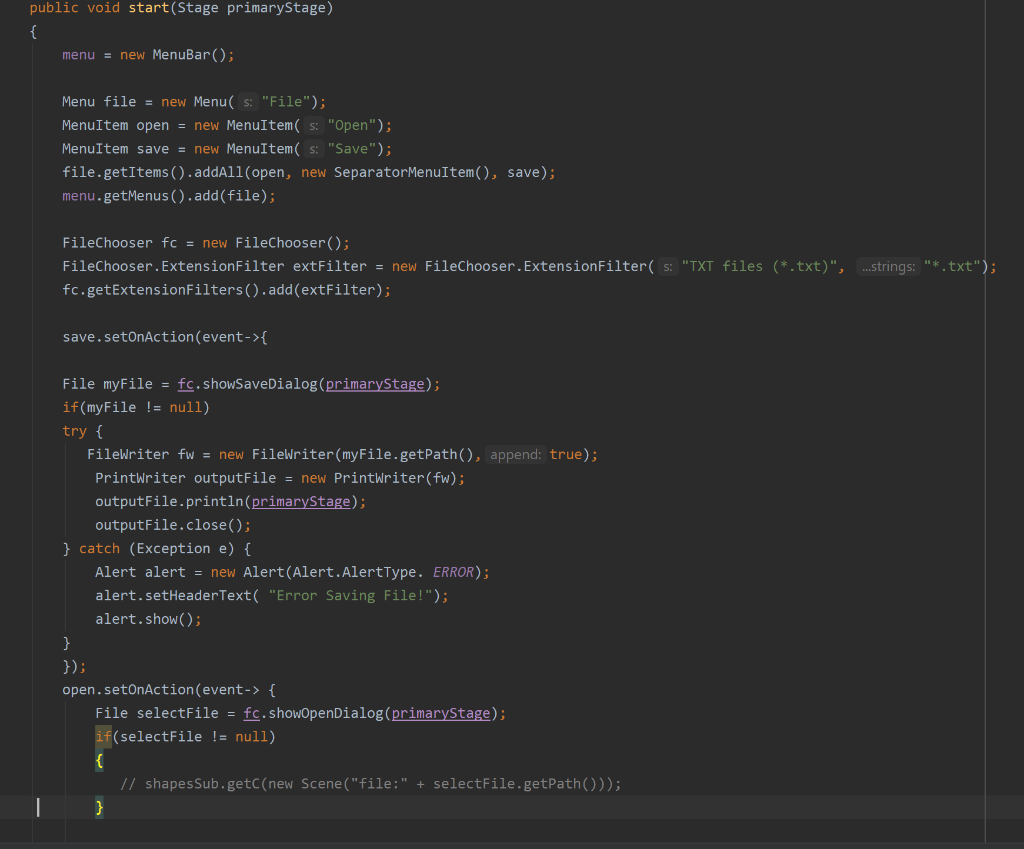1024x849 pixels.
Task: Click the s: hint before "File" string
Action: 247,101
